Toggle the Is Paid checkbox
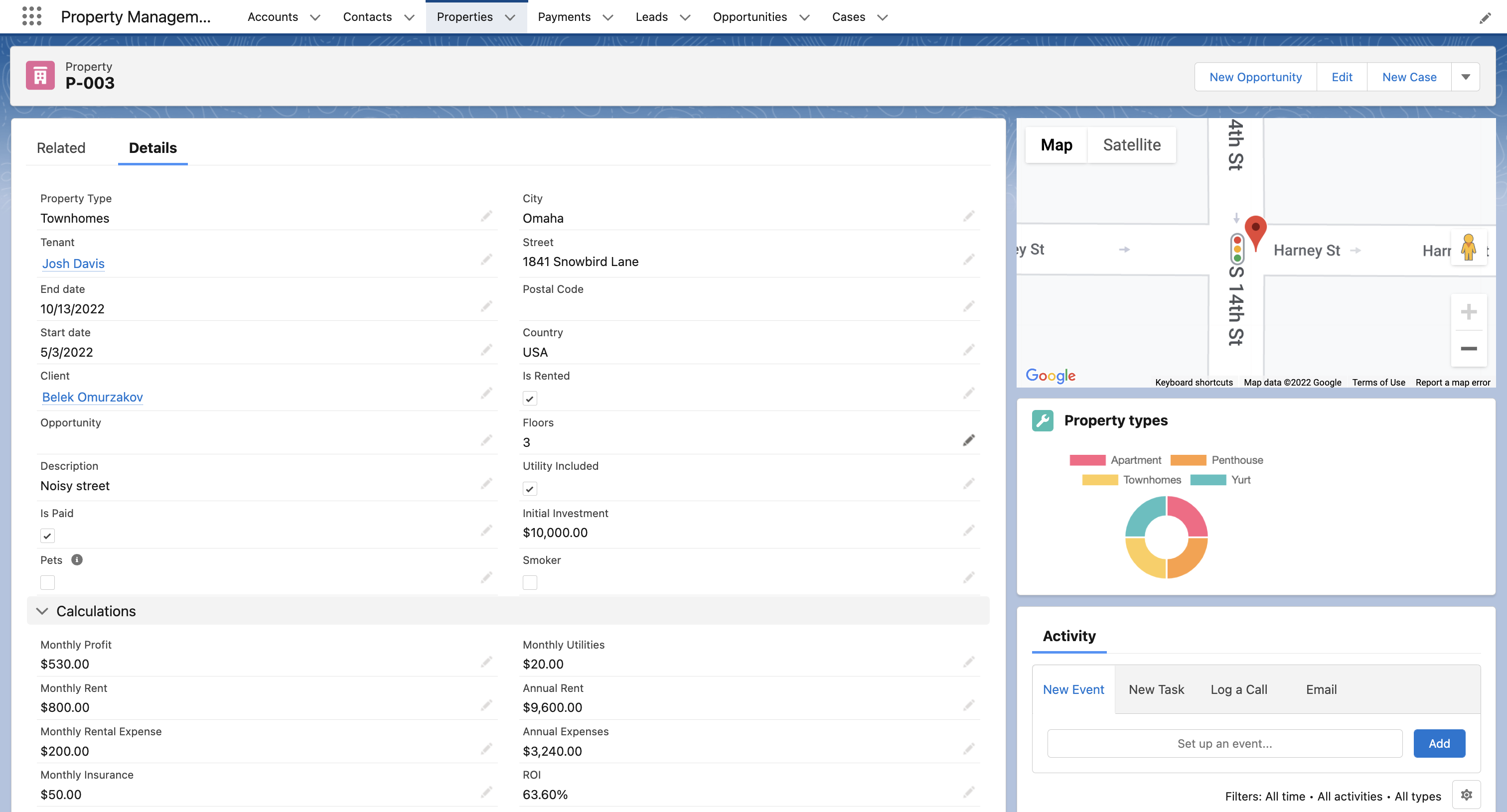 pyautogui.click(x=47, y=536)
